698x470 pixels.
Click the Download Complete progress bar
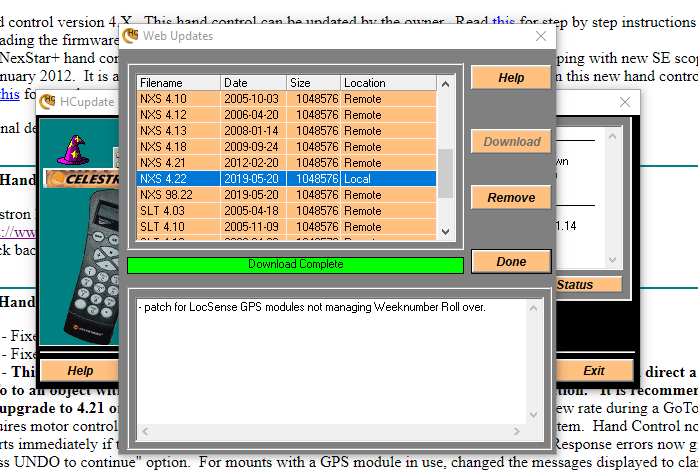pos(296,264)
